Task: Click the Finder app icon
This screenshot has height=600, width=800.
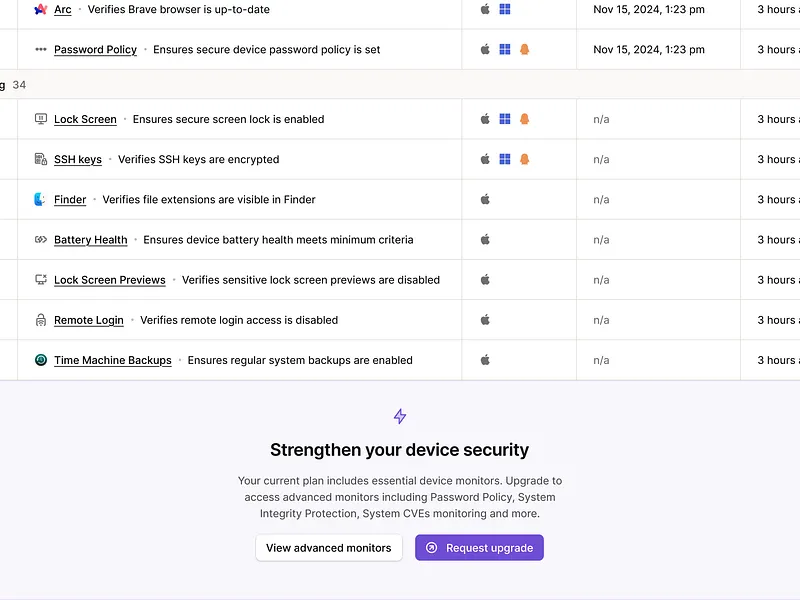Action: (x=39, y=199)
